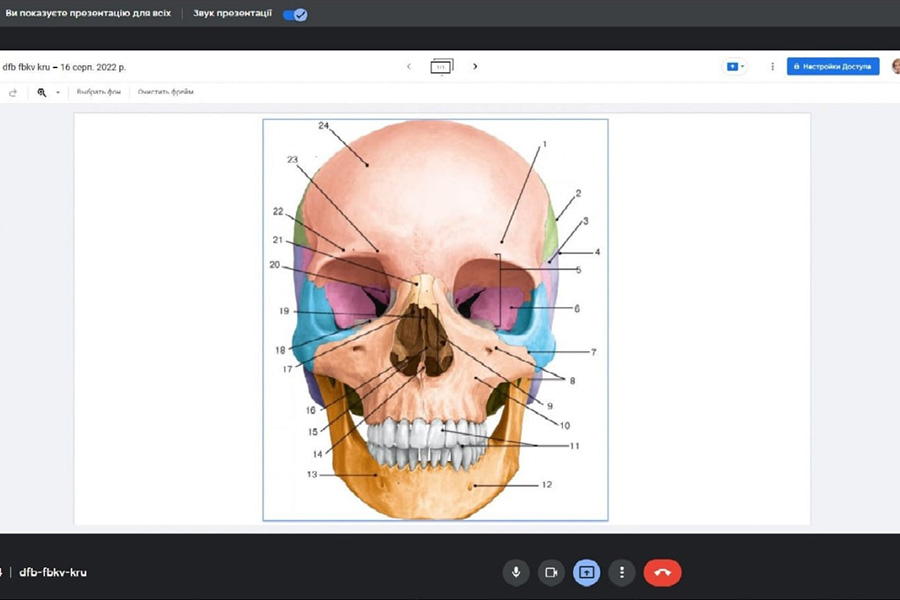Expand the zoom level dropdown arrow
This screenshot has height=600, width=900.
click(58, 92)
